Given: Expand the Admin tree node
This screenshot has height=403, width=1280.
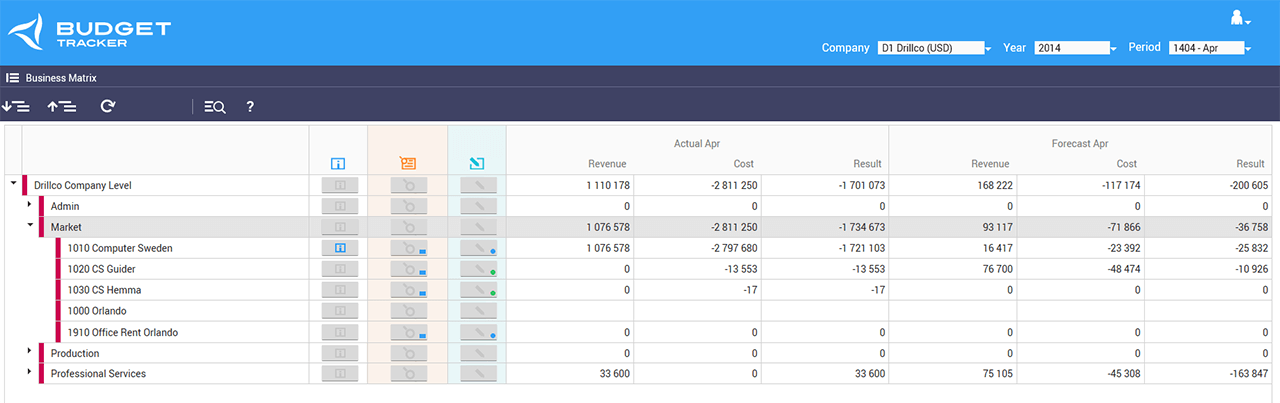Looking at the screenshot, I should point(30,205).
